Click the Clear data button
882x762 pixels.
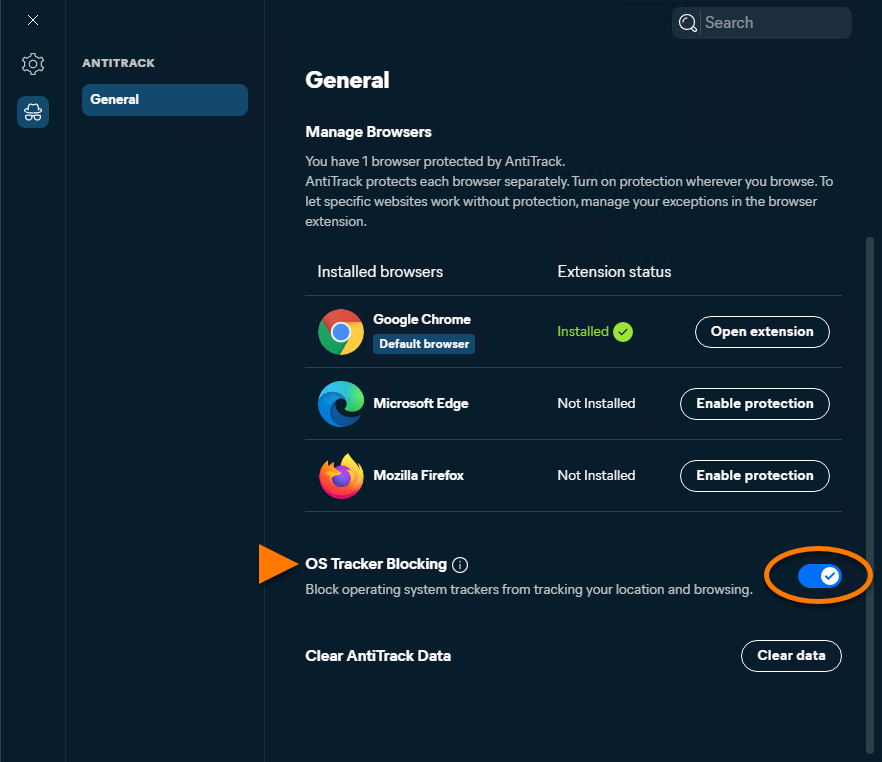791,656
